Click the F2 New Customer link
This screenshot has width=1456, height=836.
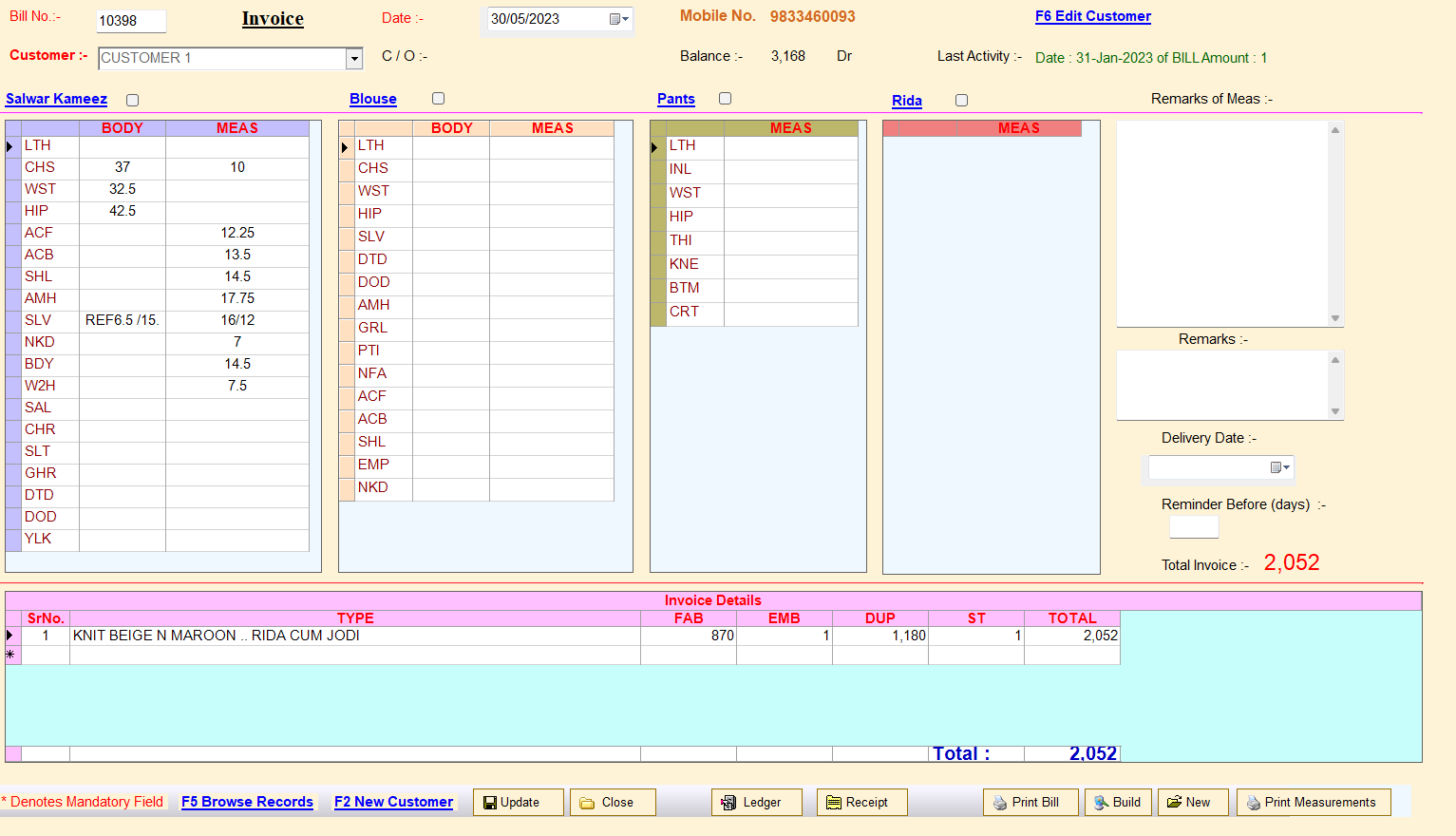393,802
